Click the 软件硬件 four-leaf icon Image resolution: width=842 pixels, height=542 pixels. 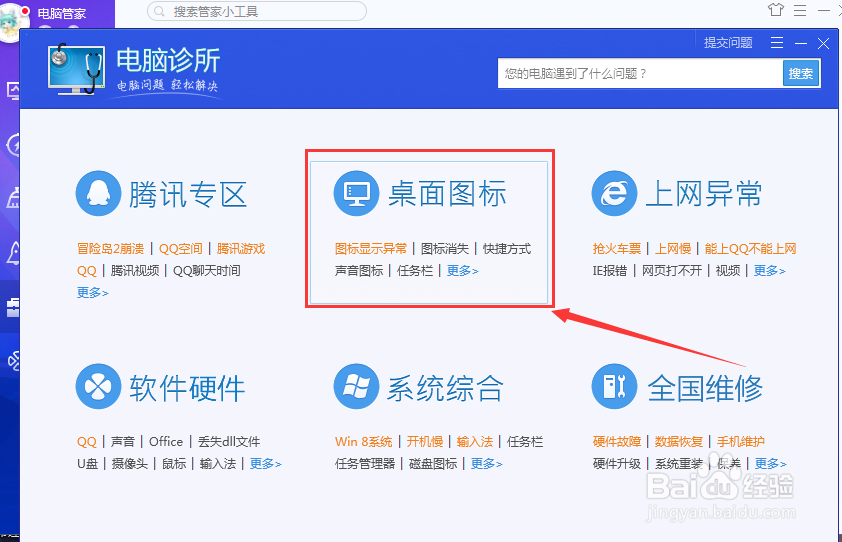click(x=98, y=386)
